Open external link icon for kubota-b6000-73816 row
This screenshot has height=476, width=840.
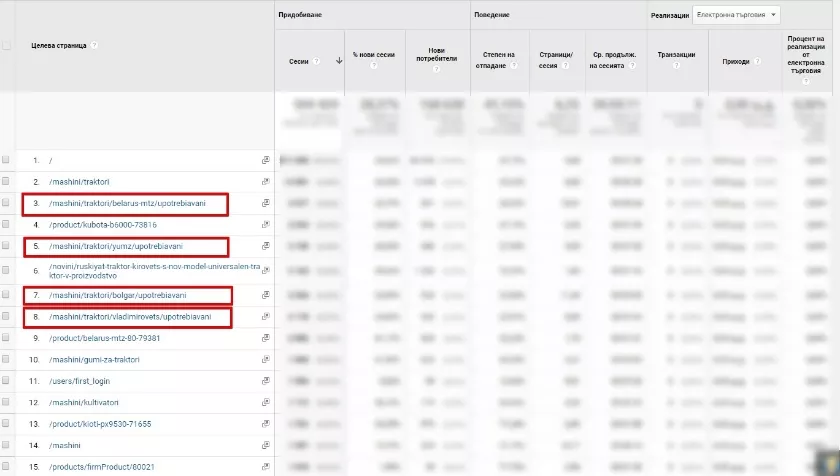(x=265, y=225)
